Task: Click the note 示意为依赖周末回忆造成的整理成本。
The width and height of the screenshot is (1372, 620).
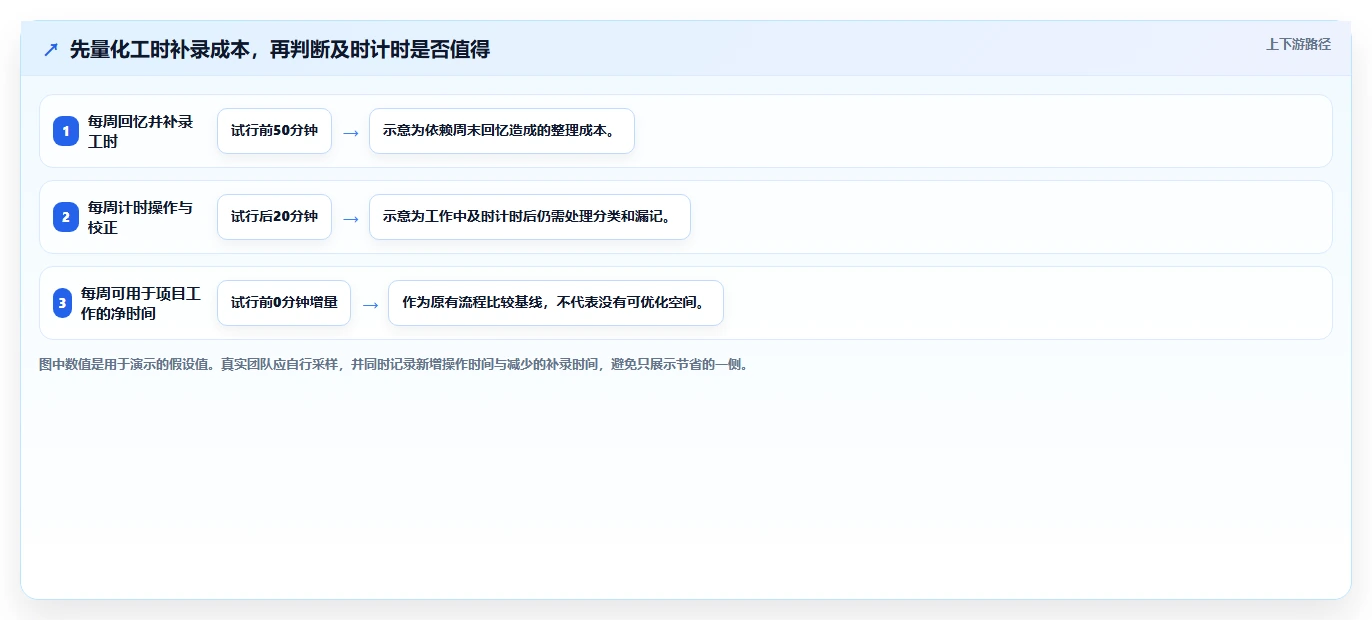Action: 502,131
